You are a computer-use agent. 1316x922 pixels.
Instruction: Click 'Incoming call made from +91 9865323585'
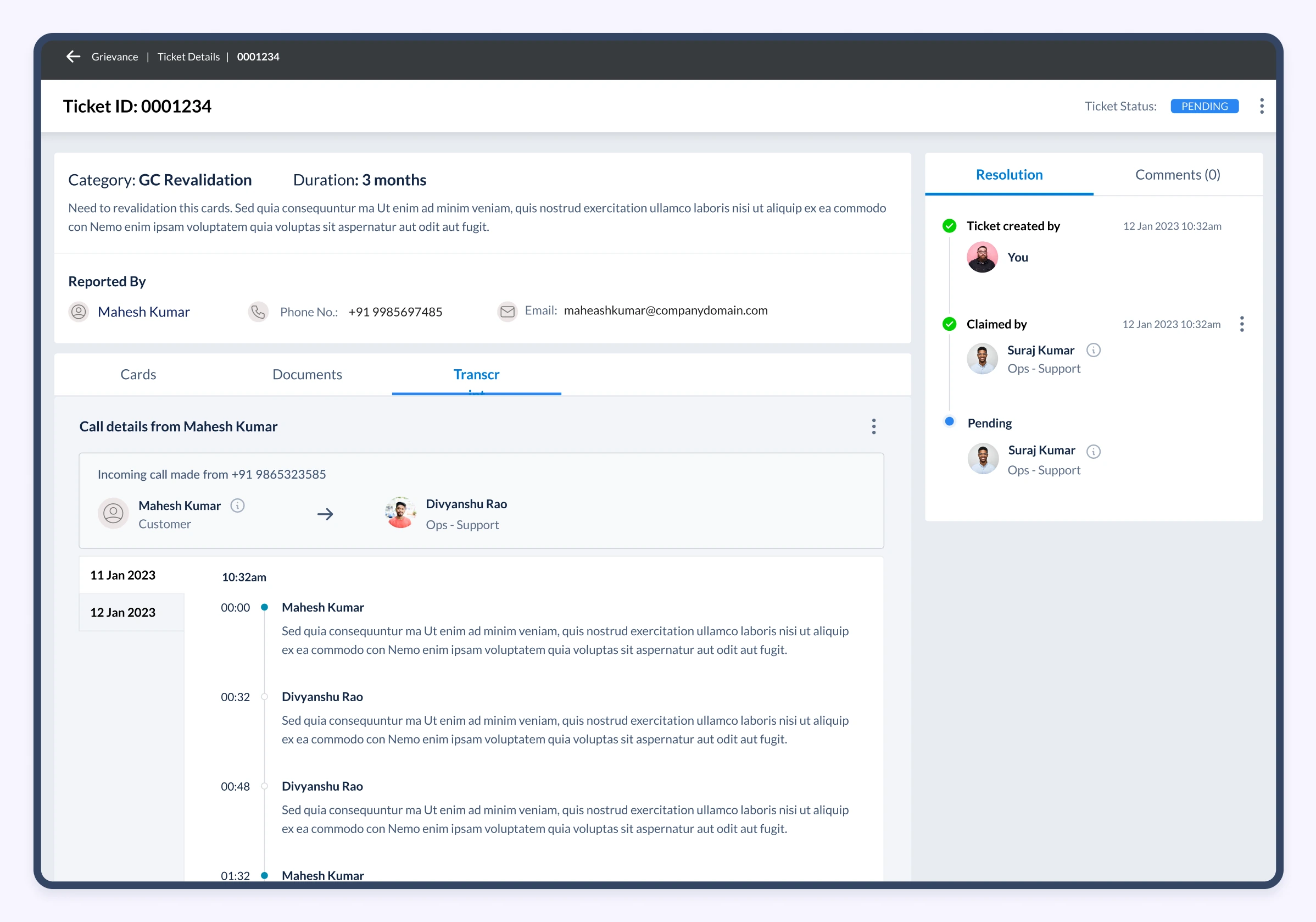point(211,474)
